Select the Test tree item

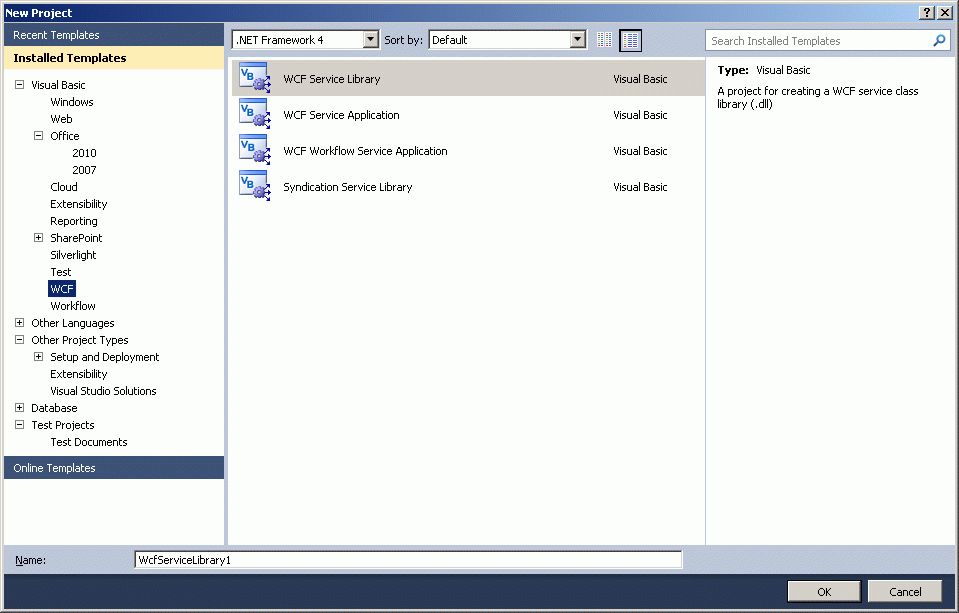61,272
